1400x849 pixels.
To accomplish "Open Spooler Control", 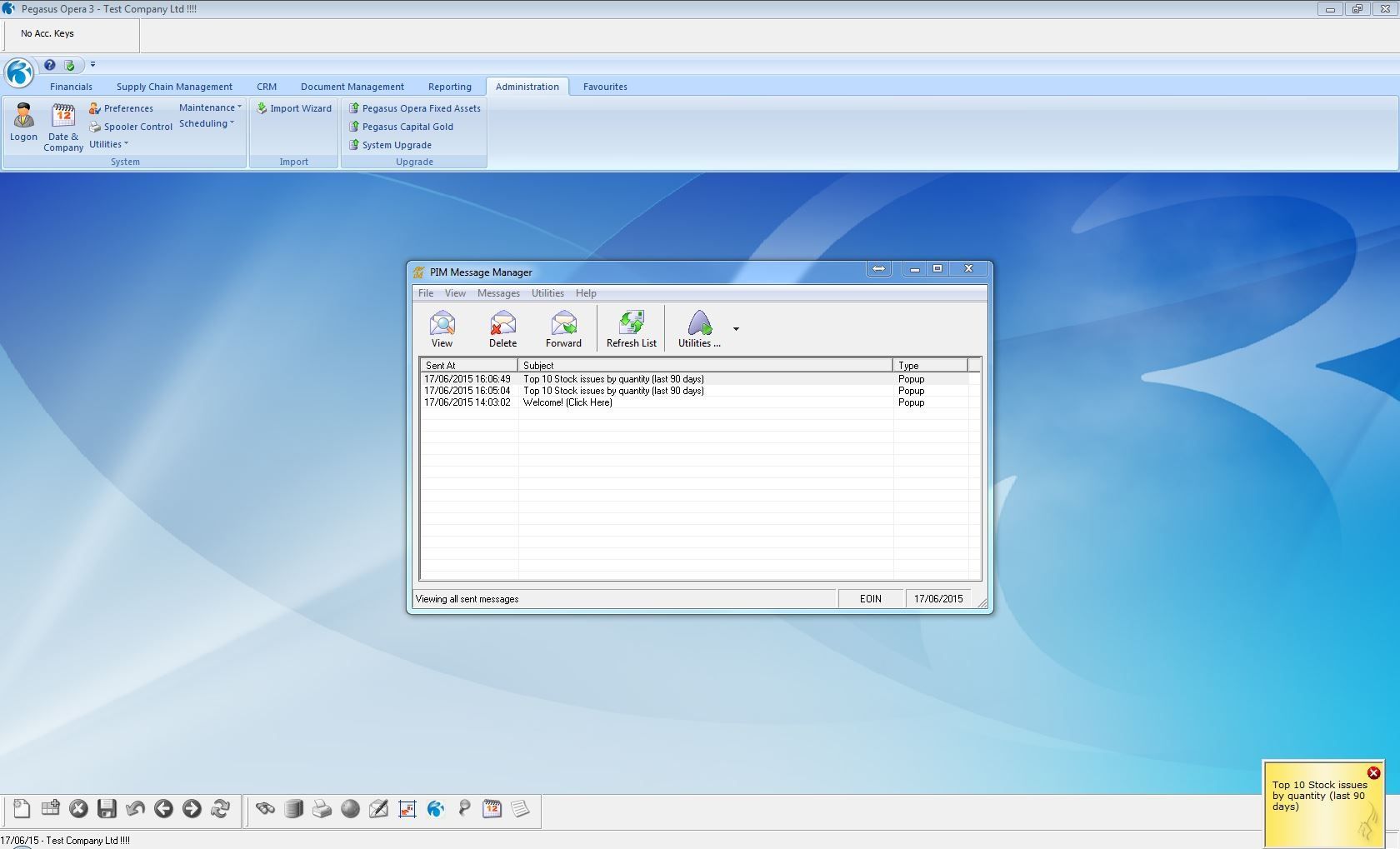I will [131, 127].
